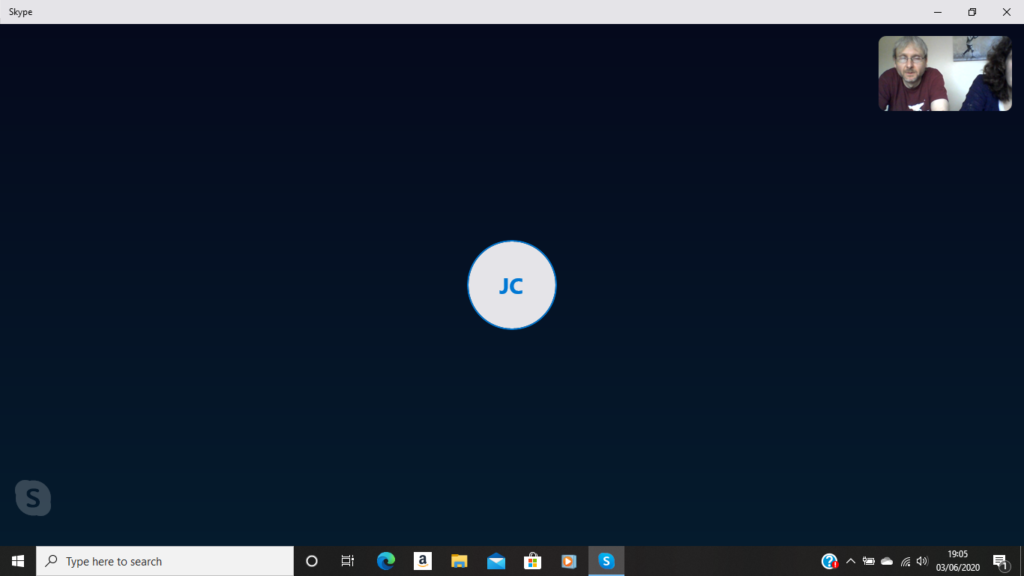
Task: Open the Wi-Fi network flyout
Action: click(x=905, y=561)
